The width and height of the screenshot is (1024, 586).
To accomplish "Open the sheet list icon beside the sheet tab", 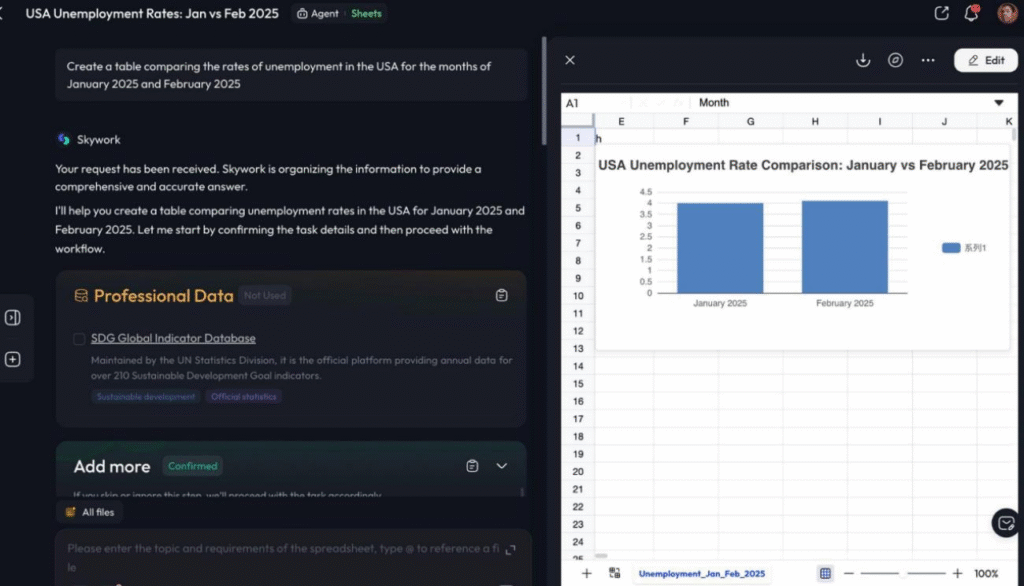I will pos(614,573).
